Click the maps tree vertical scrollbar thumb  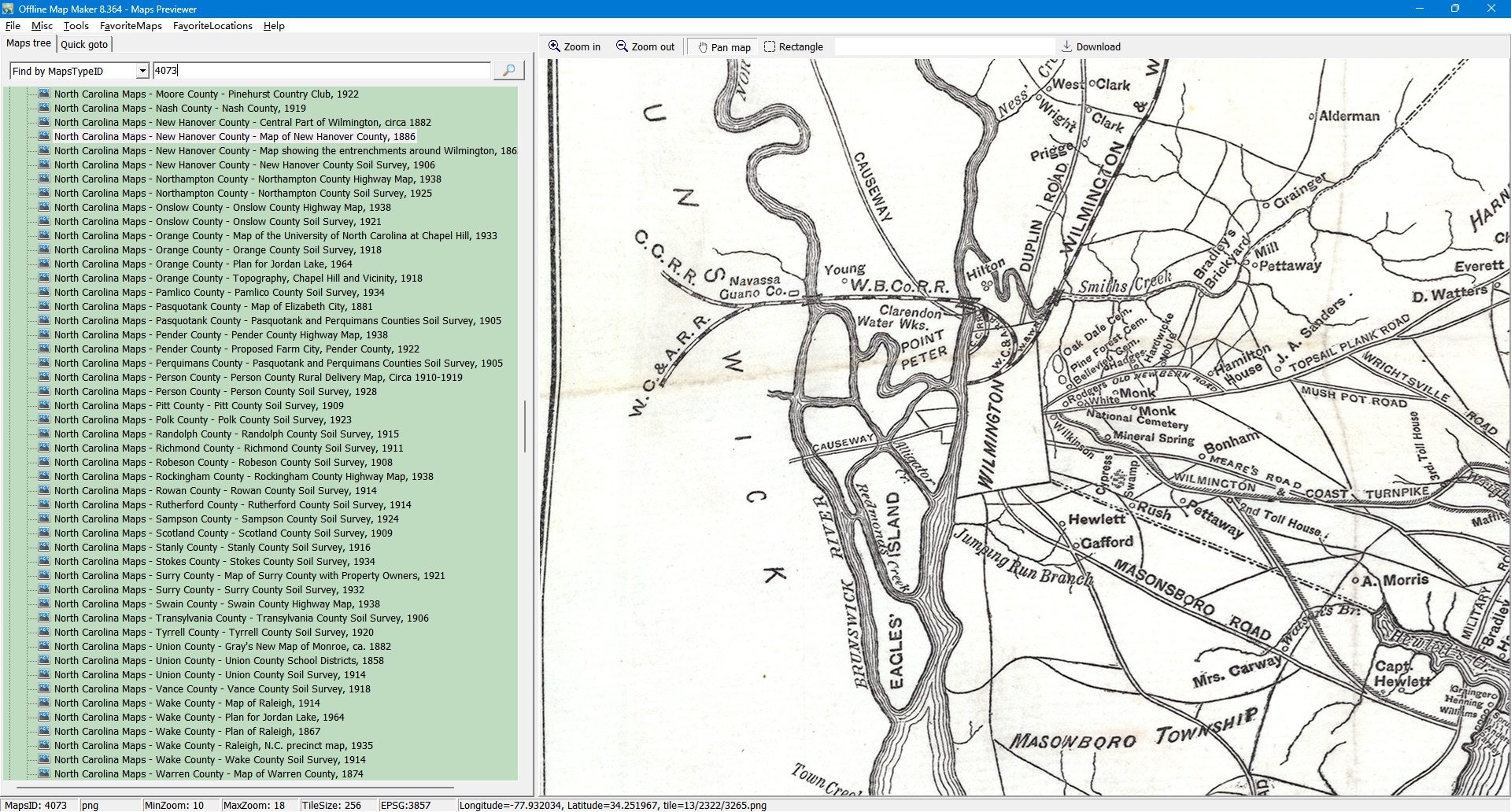coord(524,426)
